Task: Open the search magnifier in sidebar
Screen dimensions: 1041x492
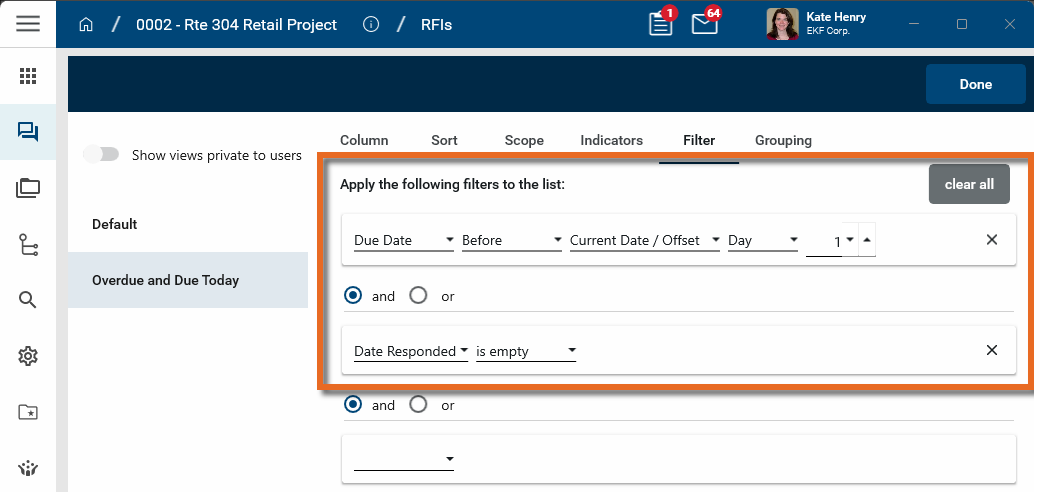Action: 28,300
